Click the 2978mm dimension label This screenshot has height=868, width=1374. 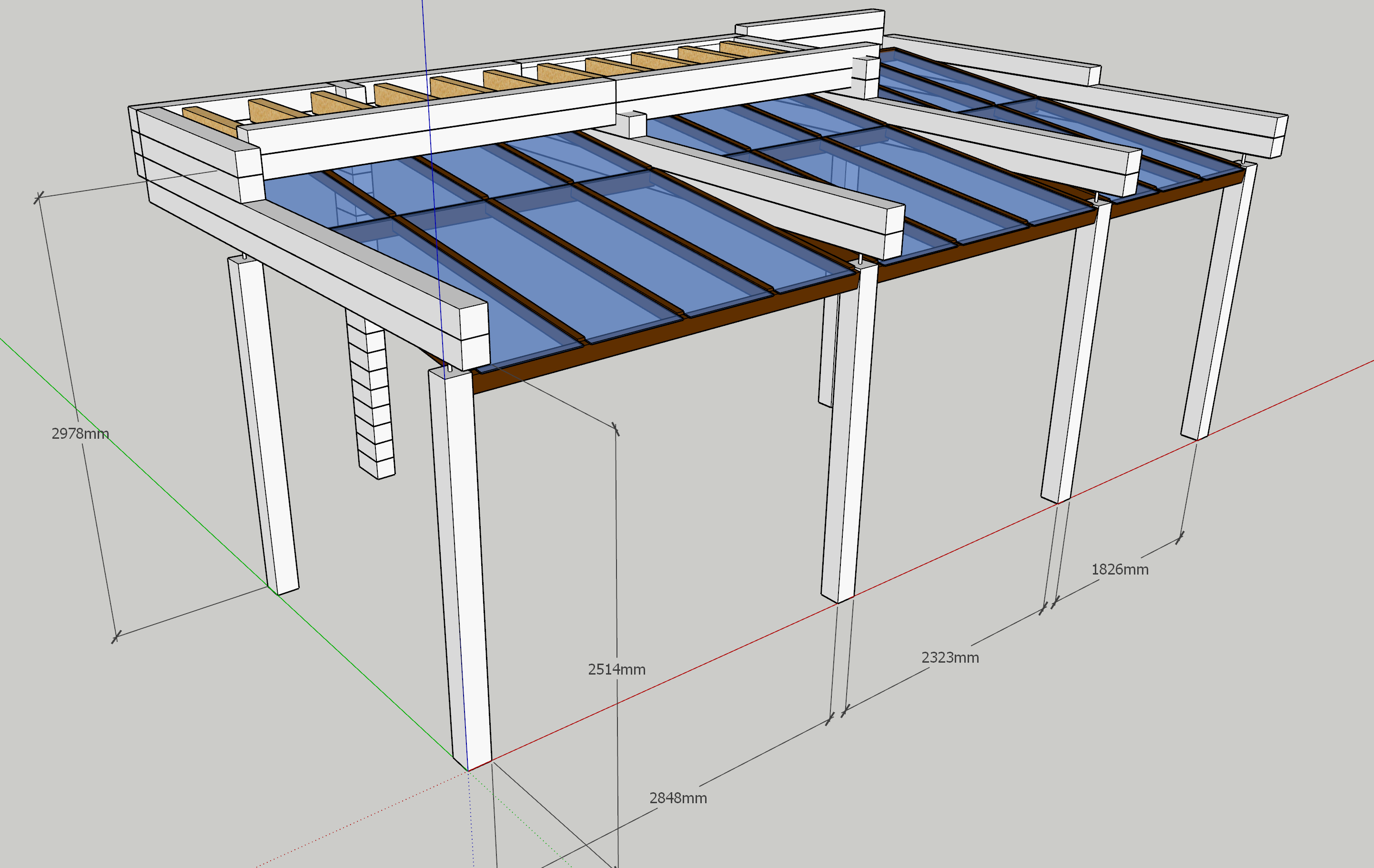coord(80,434)
